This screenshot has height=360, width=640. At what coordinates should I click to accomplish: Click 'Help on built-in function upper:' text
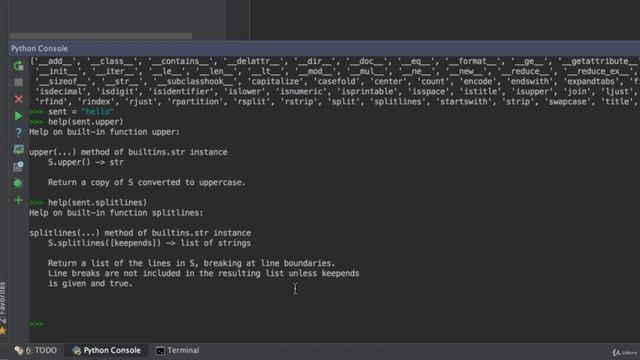[104, 132]
